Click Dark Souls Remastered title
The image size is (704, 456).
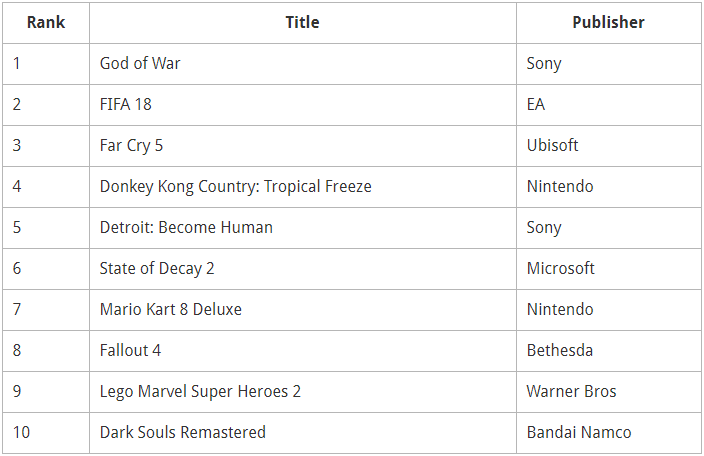(x=183, y=433)
